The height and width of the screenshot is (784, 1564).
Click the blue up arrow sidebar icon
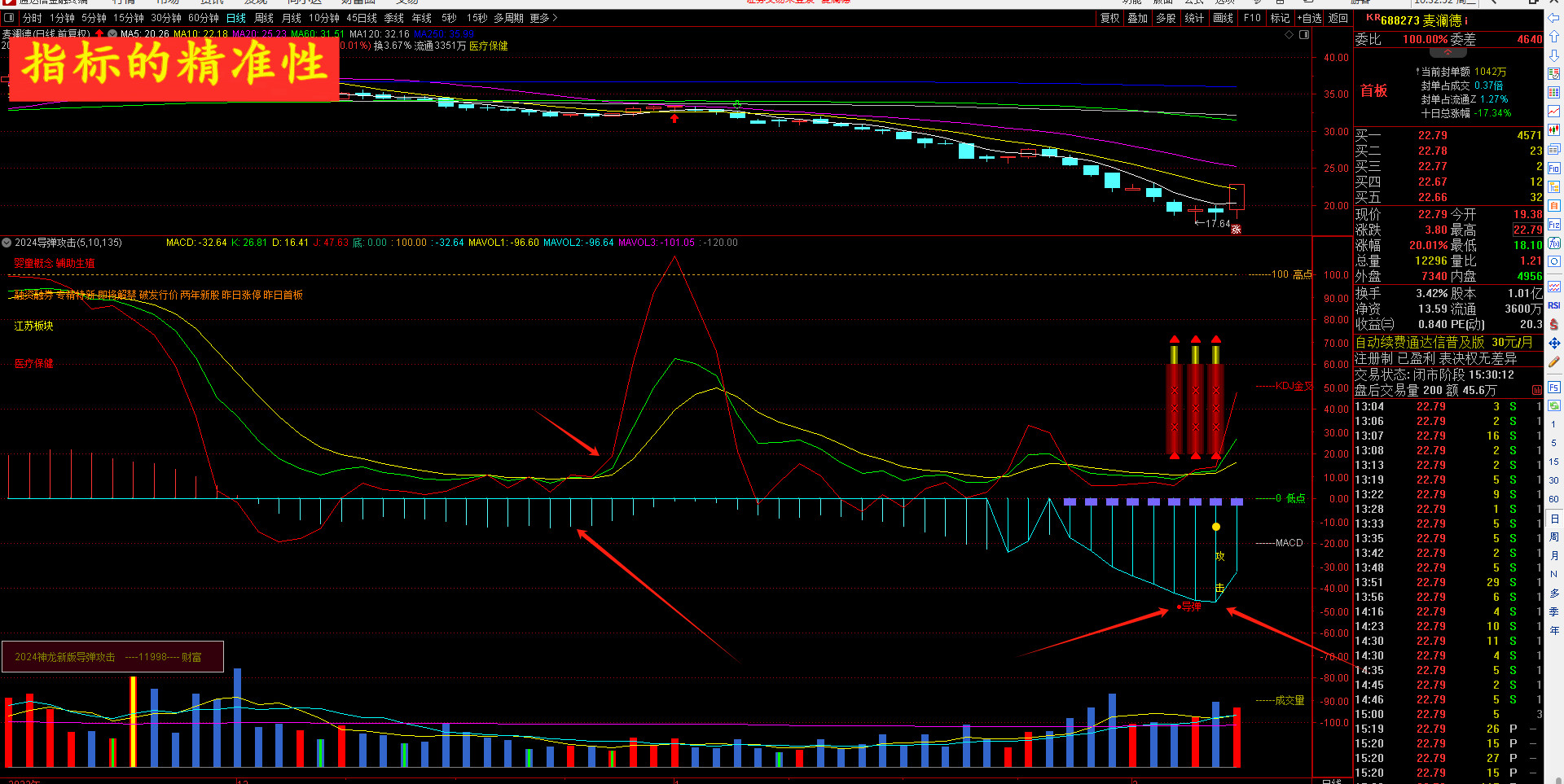(1554, 37)
